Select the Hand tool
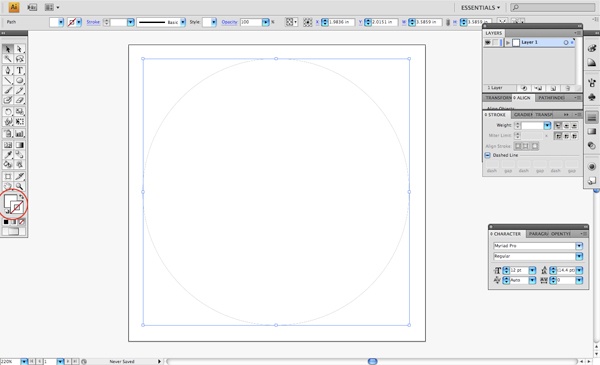The height and width of the screenshot is (365, 600). tap(8, 186)
